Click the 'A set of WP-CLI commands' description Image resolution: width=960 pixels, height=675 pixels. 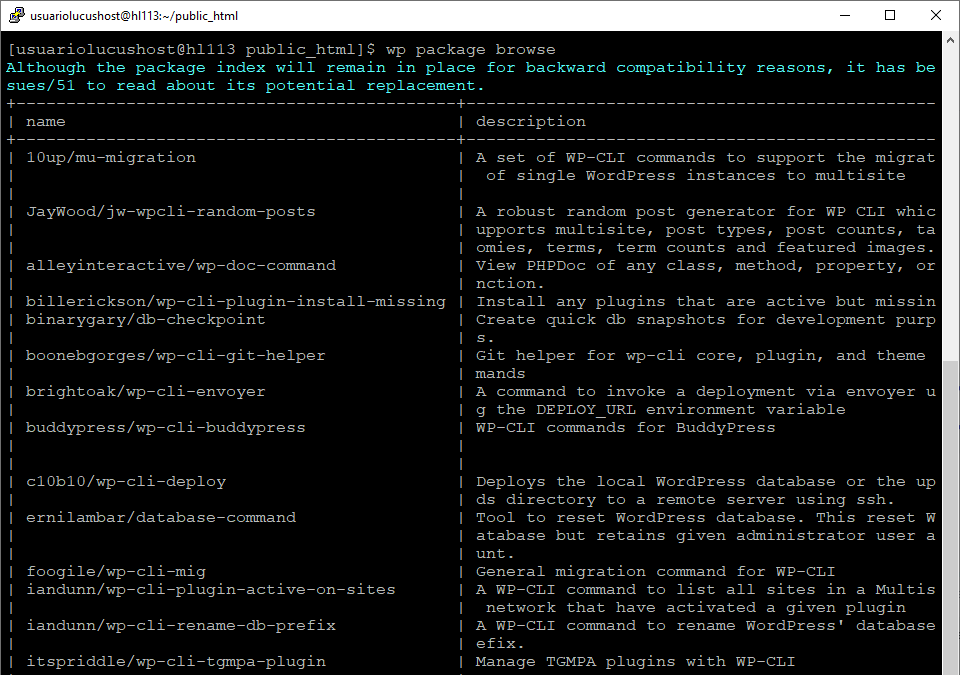(706, 158)
